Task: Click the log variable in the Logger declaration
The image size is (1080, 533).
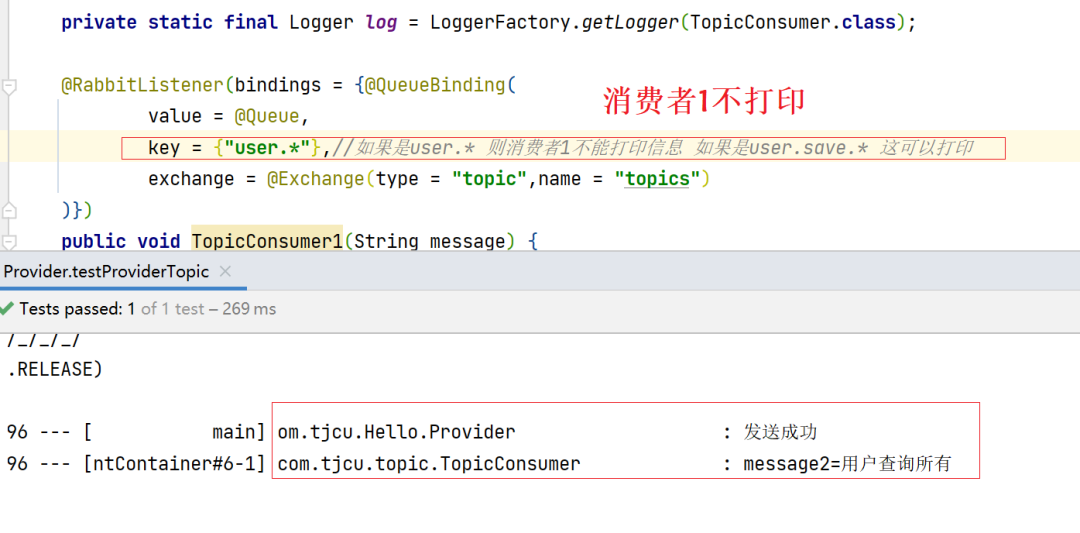Action: click(382, 23)
